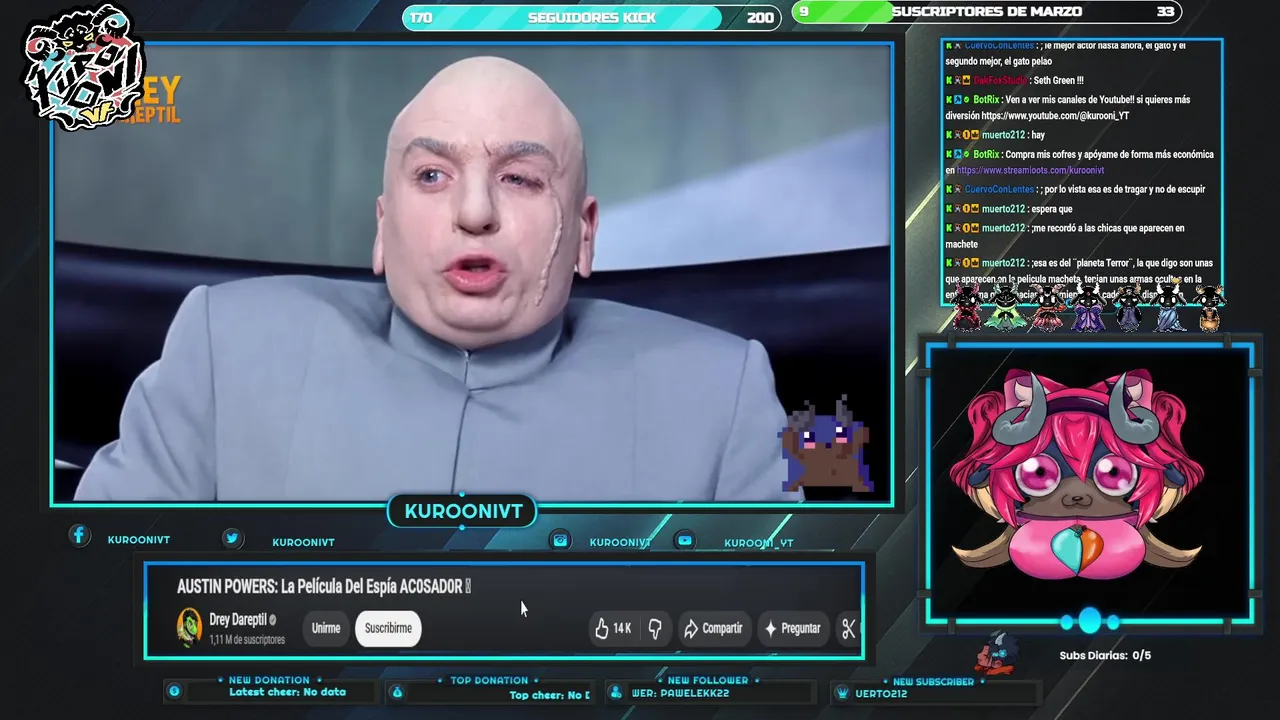The image size is (1280, 720).
Task: Click the KUROONIVT label beside the Facebook icon
Action: [x=139, y=540]
